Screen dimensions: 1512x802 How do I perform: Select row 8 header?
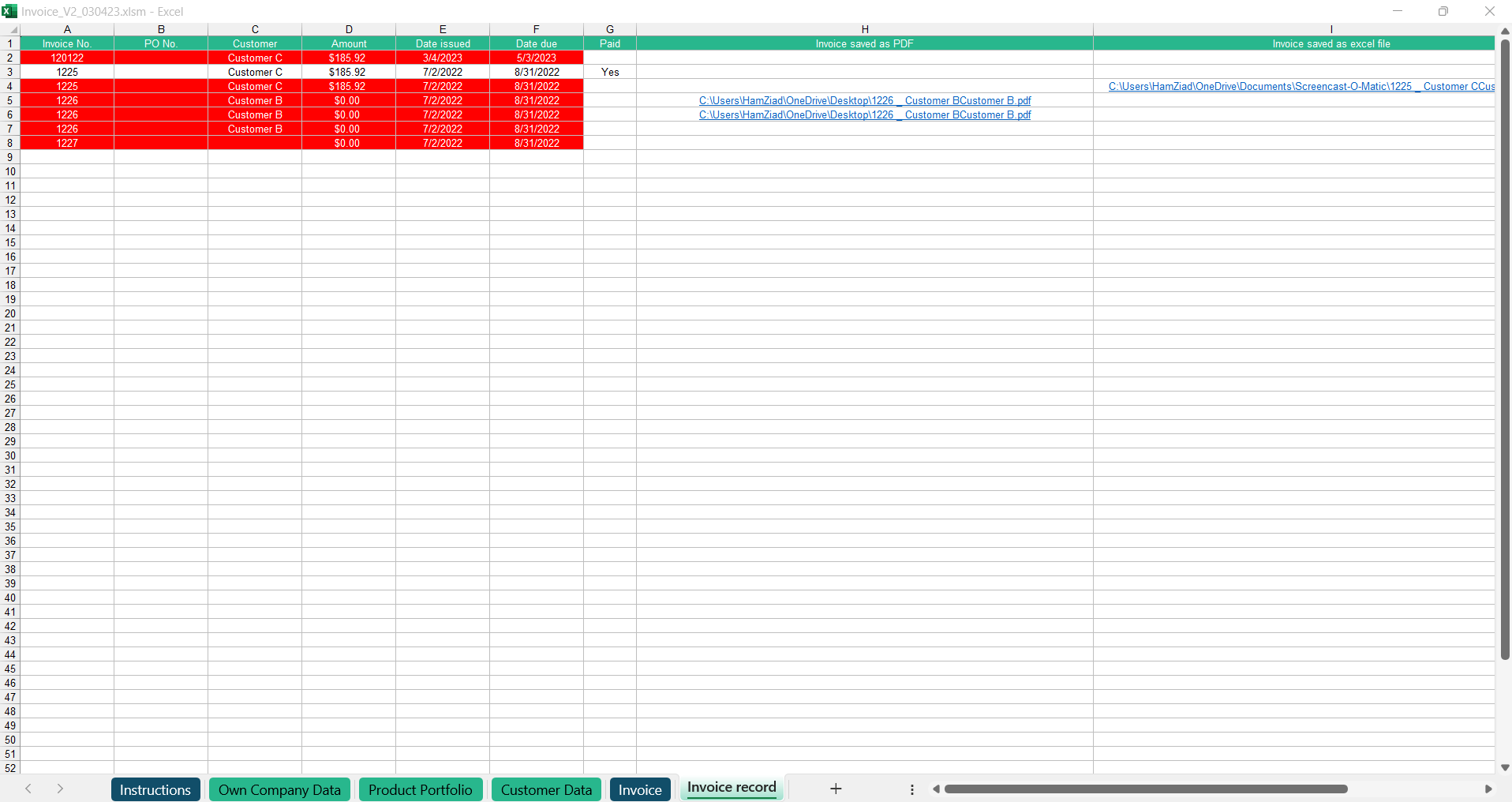[10, 143]
